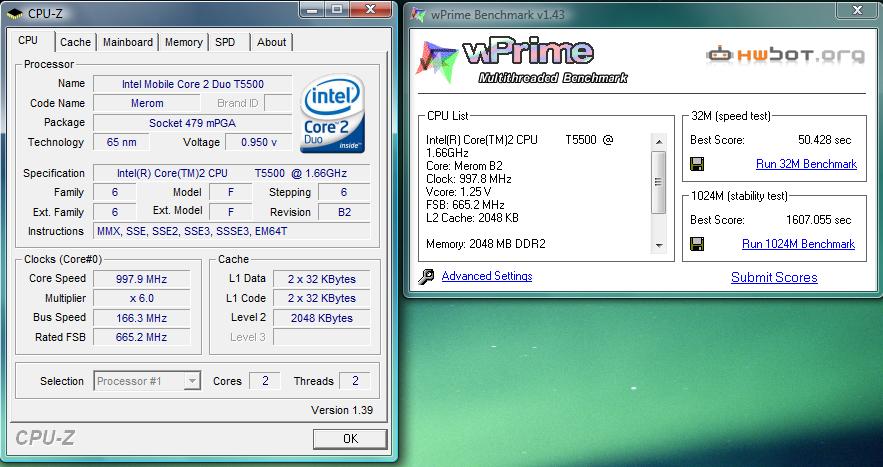
Task: Click the Instructions field with MMX, SSE
Action: coord(232,231)
